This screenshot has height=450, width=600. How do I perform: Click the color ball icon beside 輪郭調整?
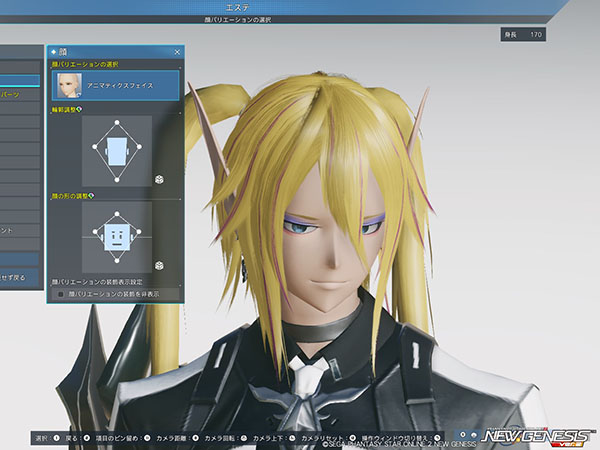[x=79, y=110]
